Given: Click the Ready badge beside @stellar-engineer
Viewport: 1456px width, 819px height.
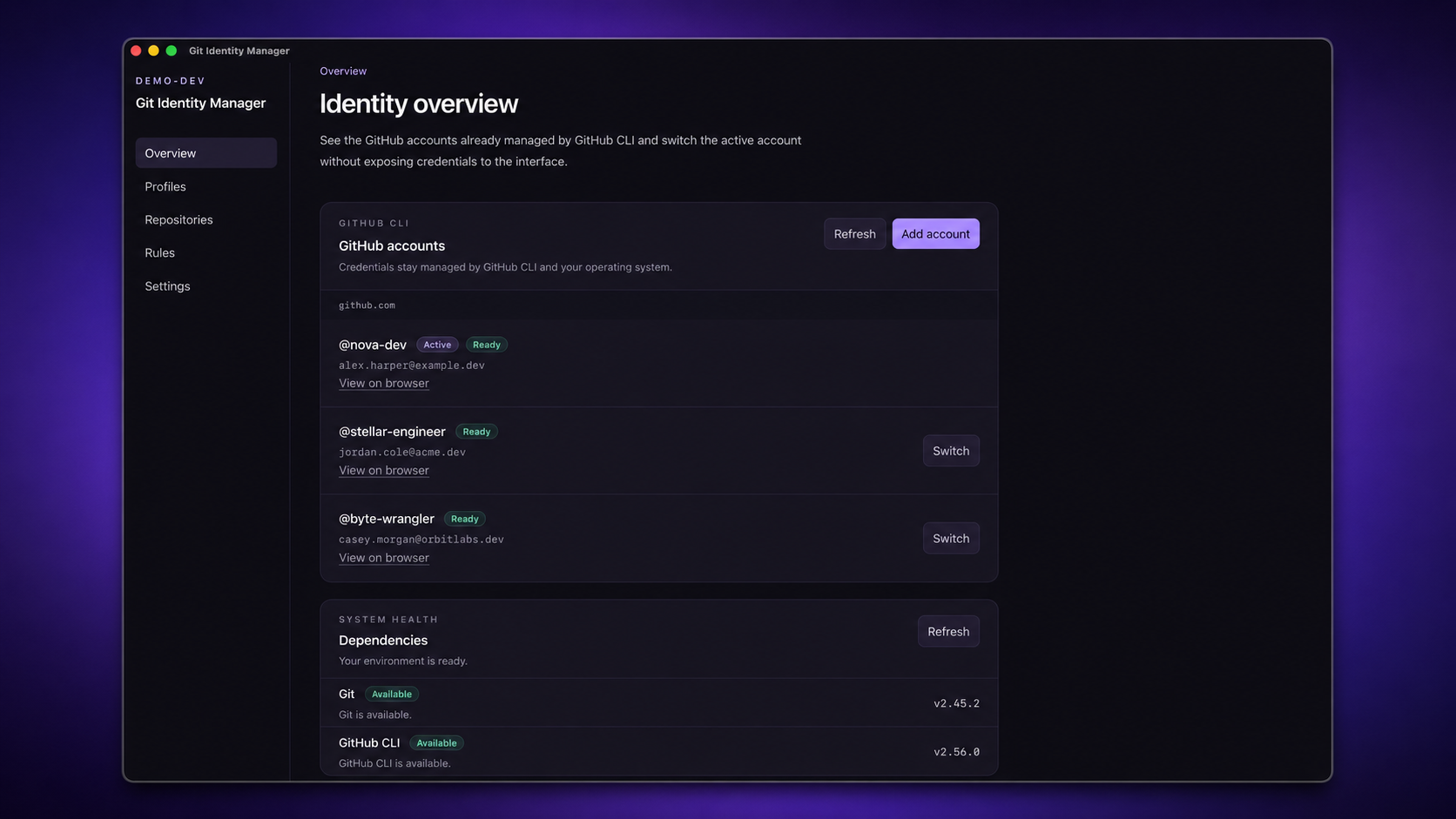Looking at the screenshot, I should [476, 432].
